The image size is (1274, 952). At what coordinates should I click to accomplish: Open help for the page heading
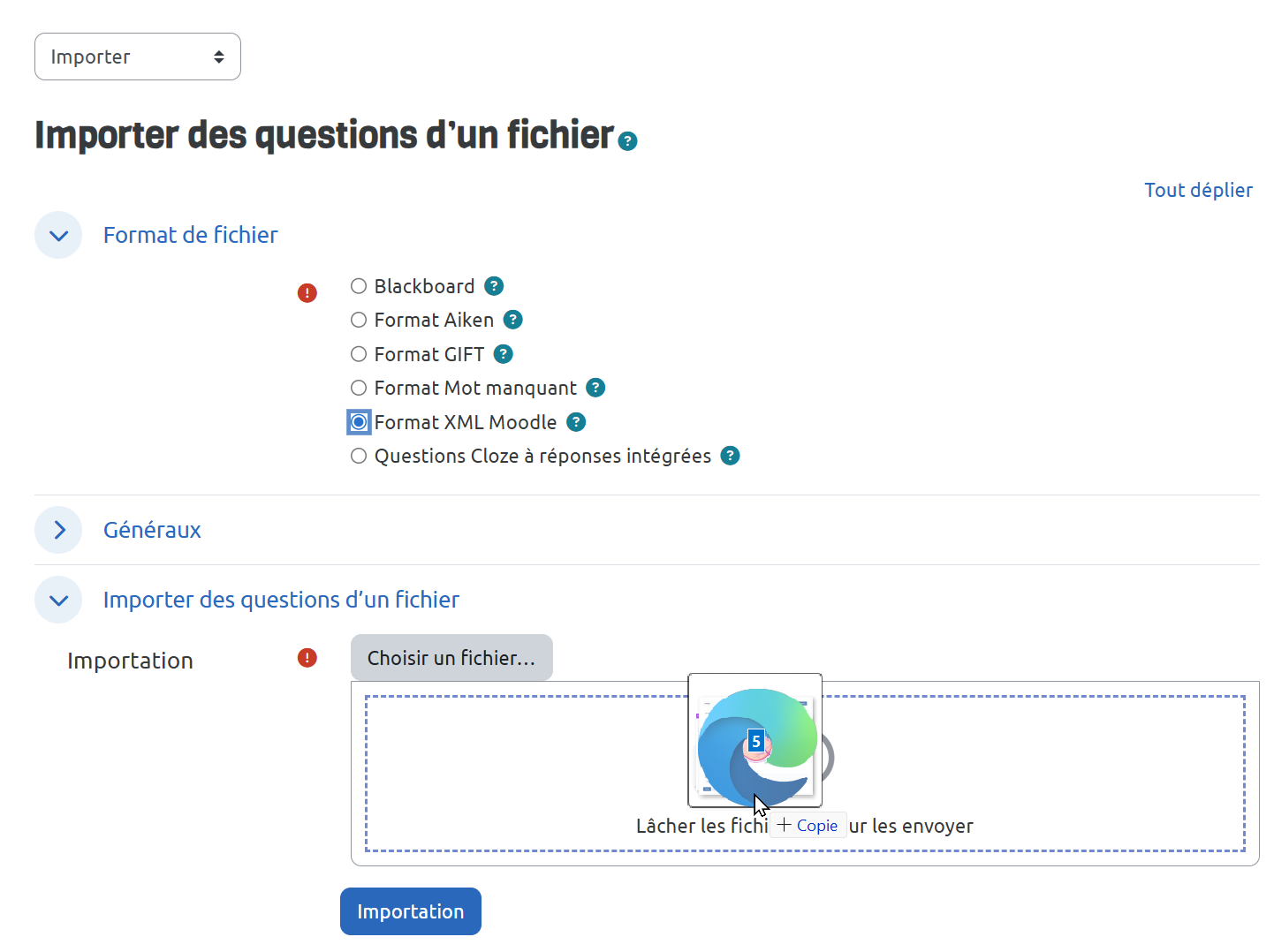[627, 141]
